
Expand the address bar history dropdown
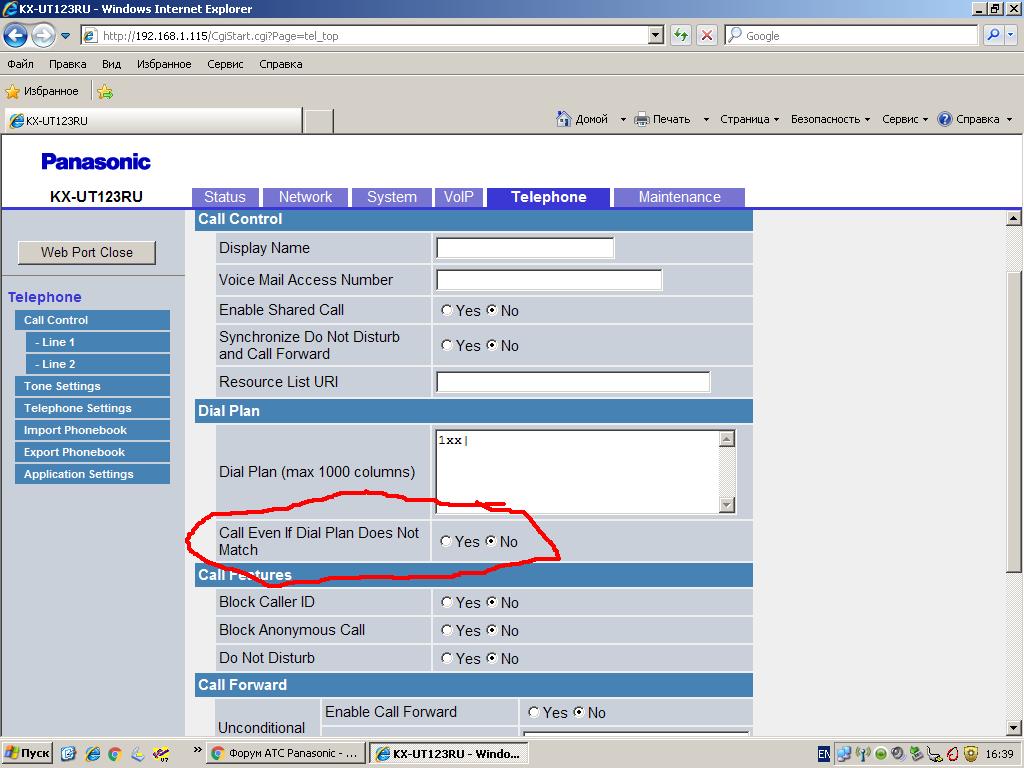(x=656, y=35)
